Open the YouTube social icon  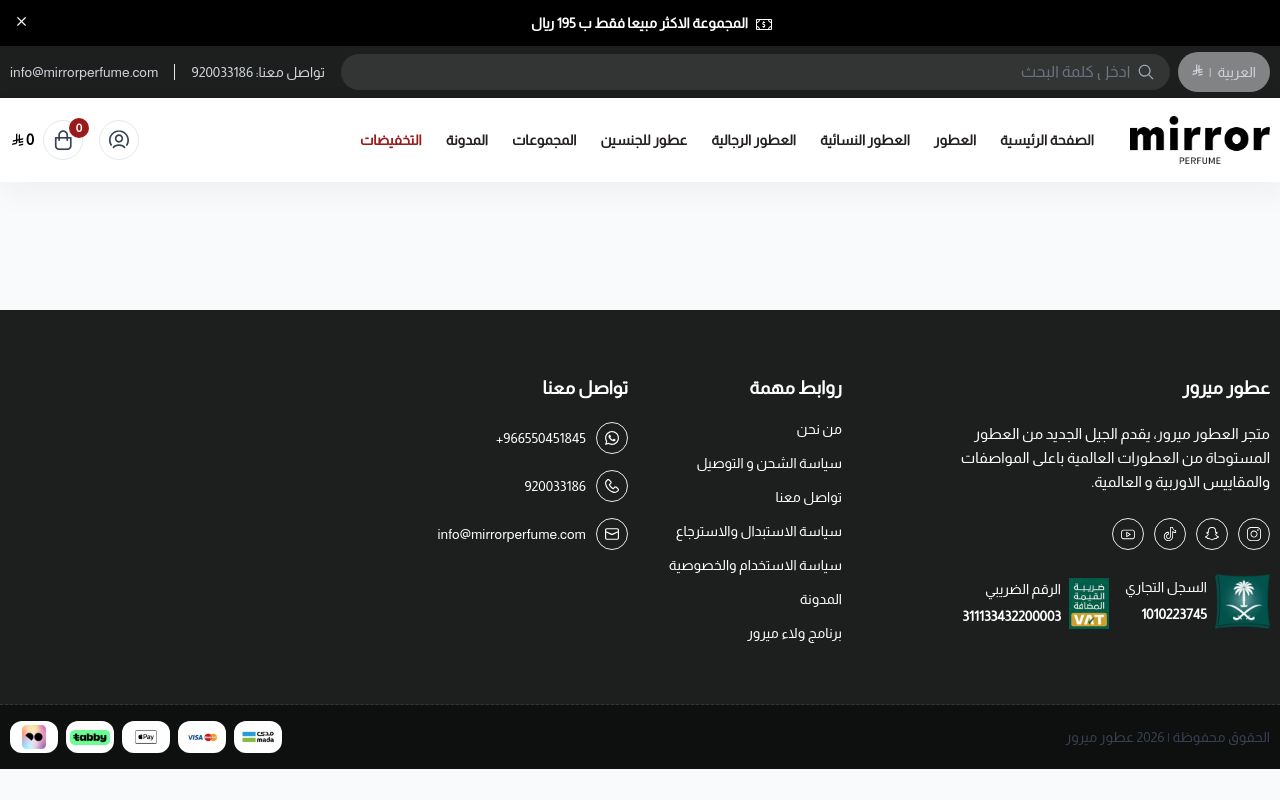point(1128,534)
